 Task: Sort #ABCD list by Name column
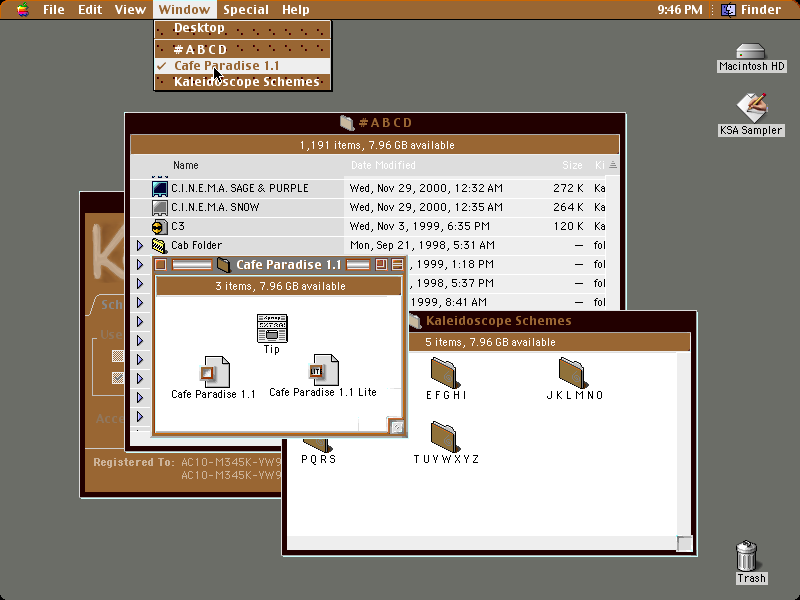pos(186,165)
